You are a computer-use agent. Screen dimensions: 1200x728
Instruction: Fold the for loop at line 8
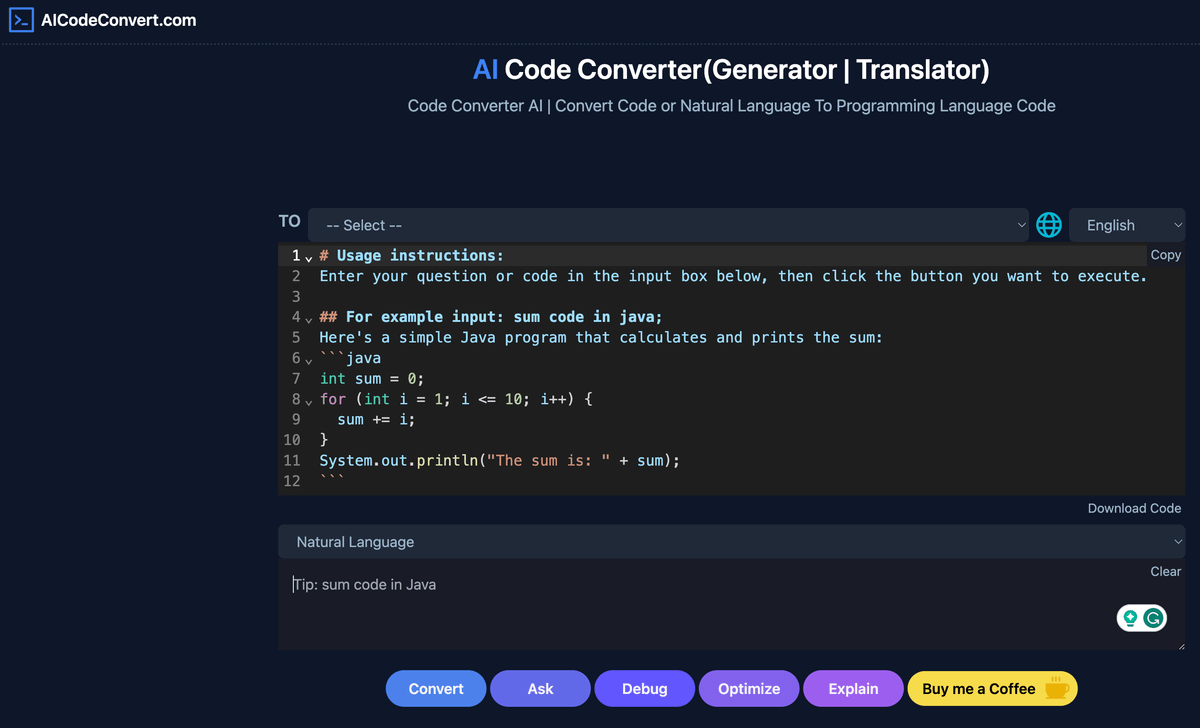[x=308, y=400]
